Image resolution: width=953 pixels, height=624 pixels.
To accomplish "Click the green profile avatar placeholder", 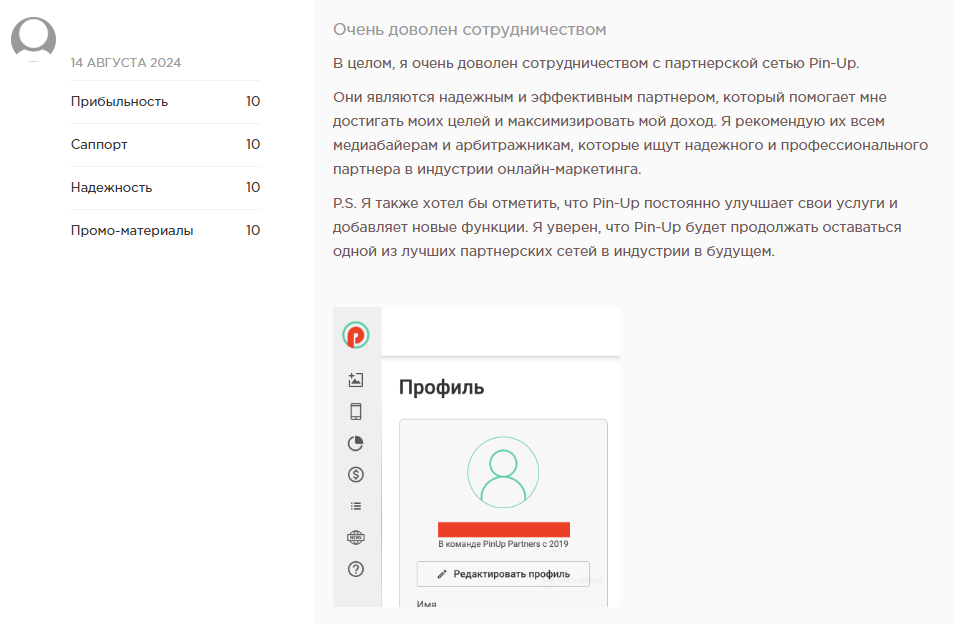I will (x=503, y=472).
